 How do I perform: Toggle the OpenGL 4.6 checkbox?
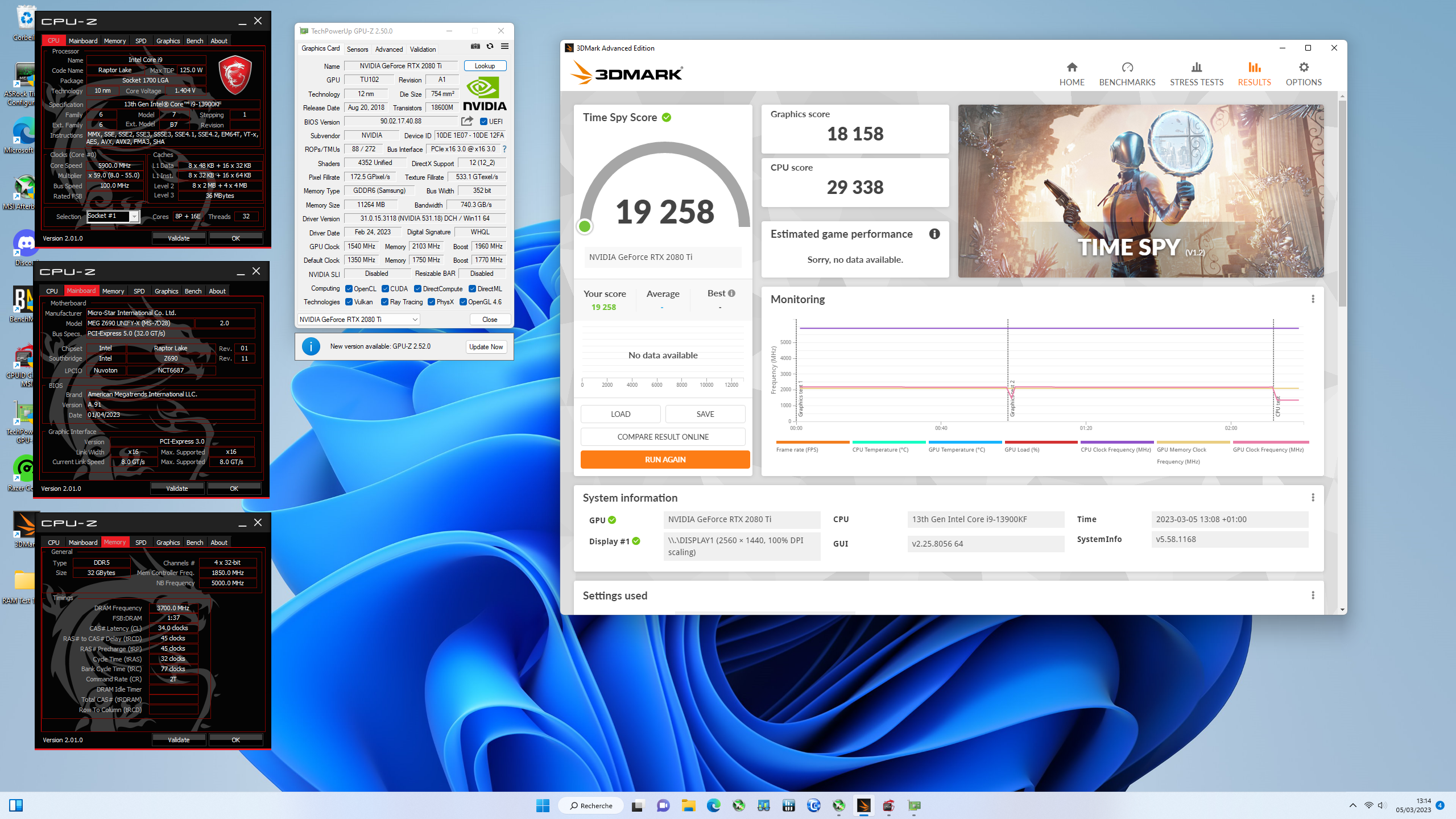tap(463, 302)
